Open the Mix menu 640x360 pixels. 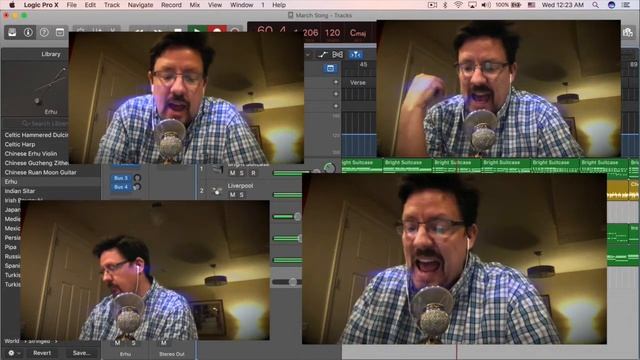(x=195, y=5)
